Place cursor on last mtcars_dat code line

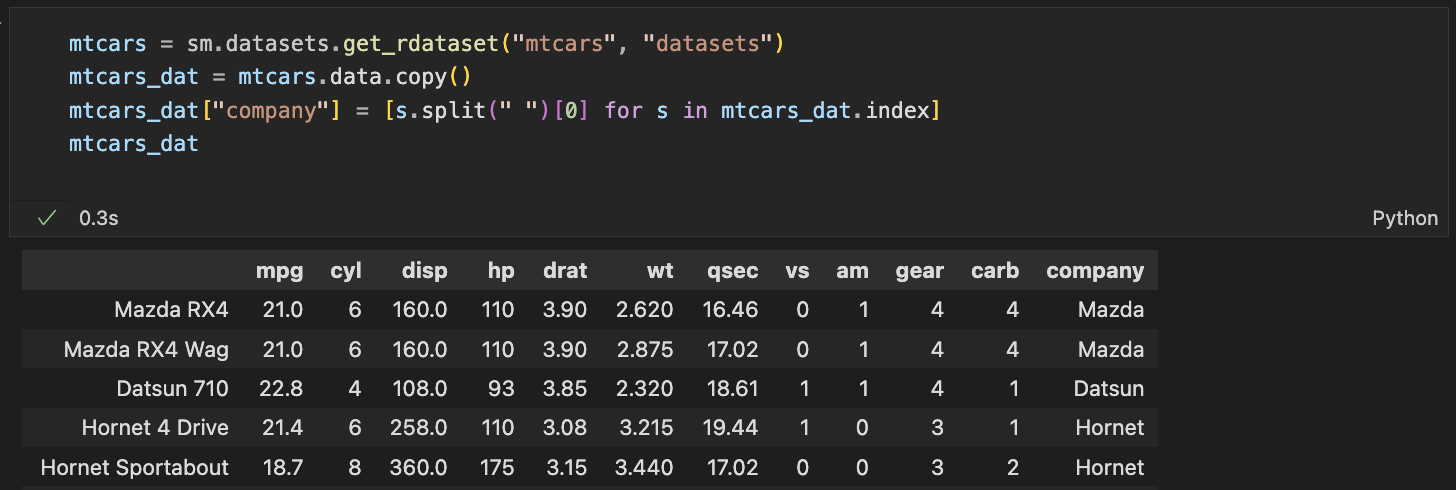click(x=134, y=143)
